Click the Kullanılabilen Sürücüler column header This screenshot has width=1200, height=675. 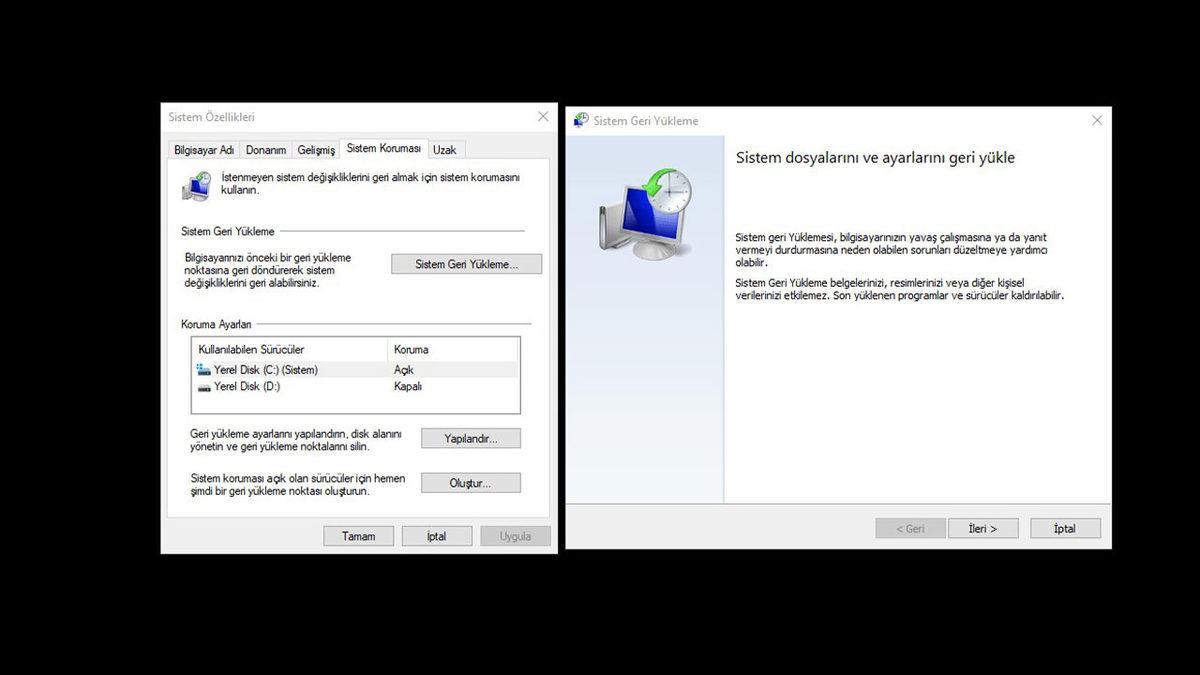point(253,349)
